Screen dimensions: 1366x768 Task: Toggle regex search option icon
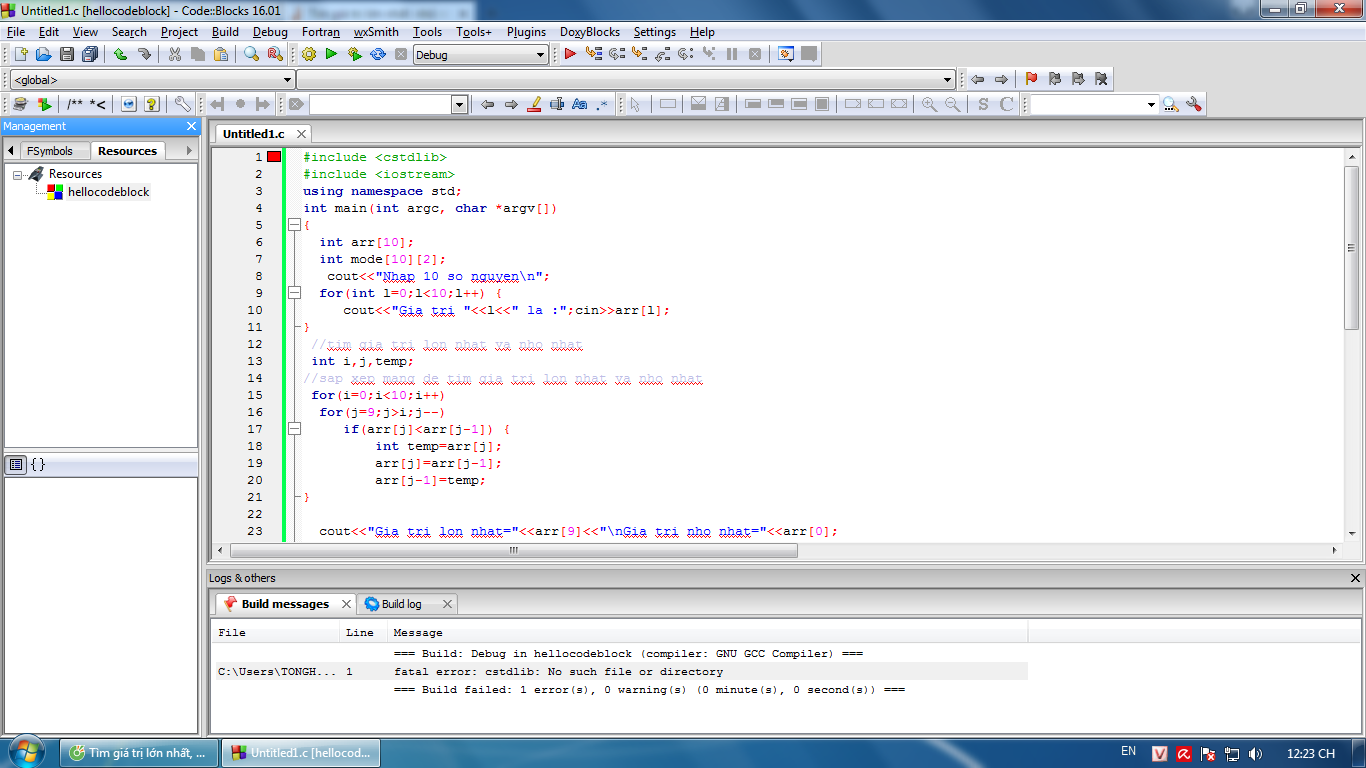point(602,104)
